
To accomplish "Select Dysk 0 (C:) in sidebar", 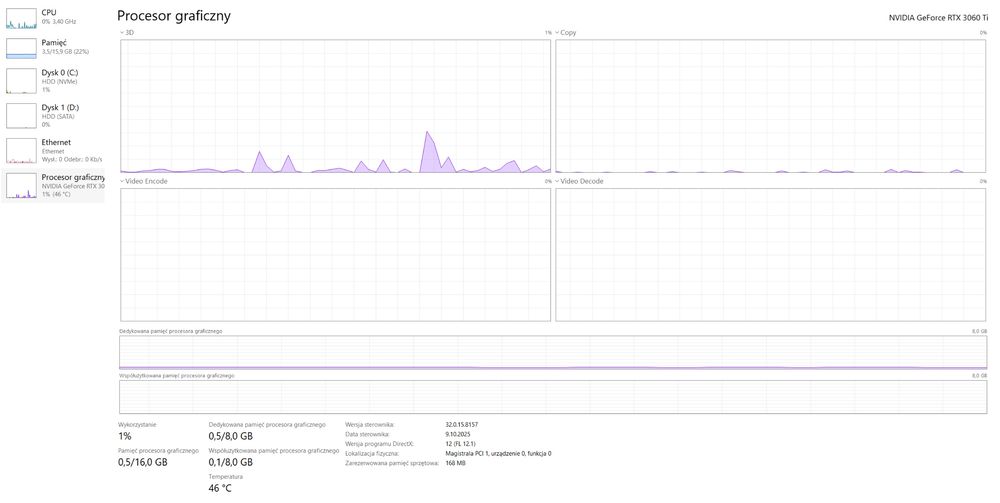I will click(x=52, y=80).
